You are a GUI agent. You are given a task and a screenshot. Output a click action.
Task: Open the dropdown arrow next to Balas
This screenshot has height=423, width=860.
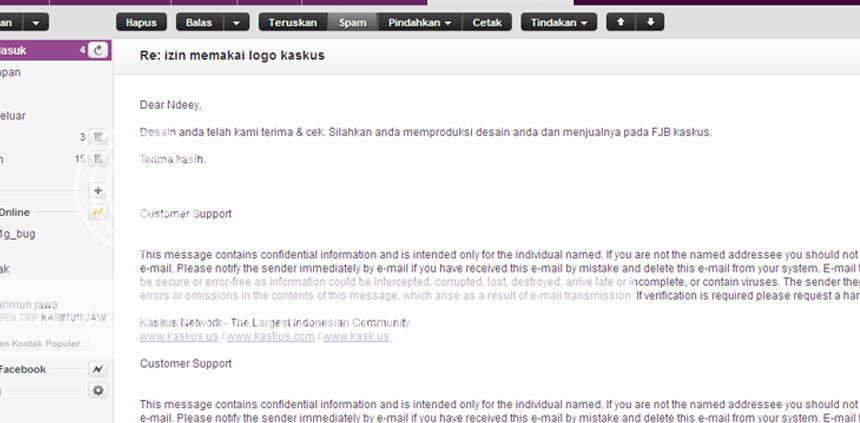tap(237, 22)
